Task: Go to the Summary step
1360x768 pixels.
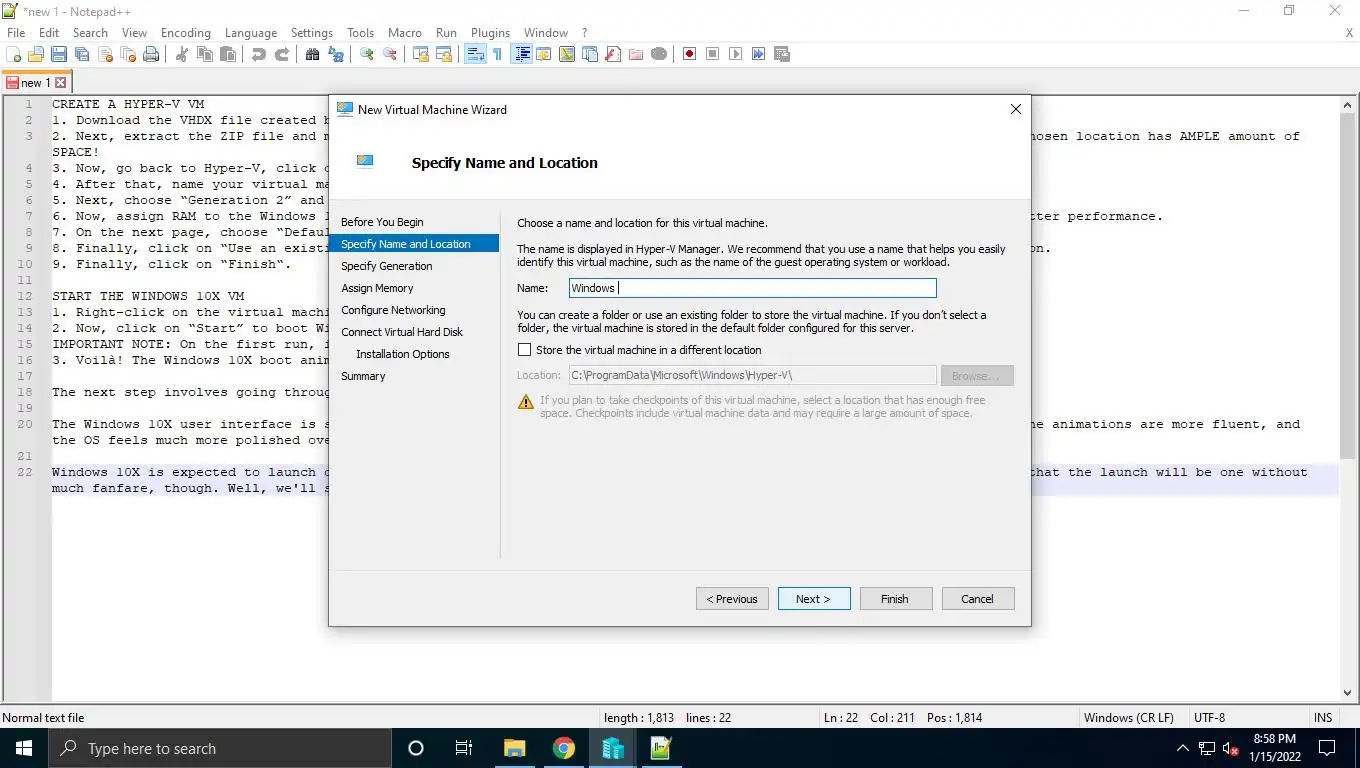Action: (x=363, y=376)
